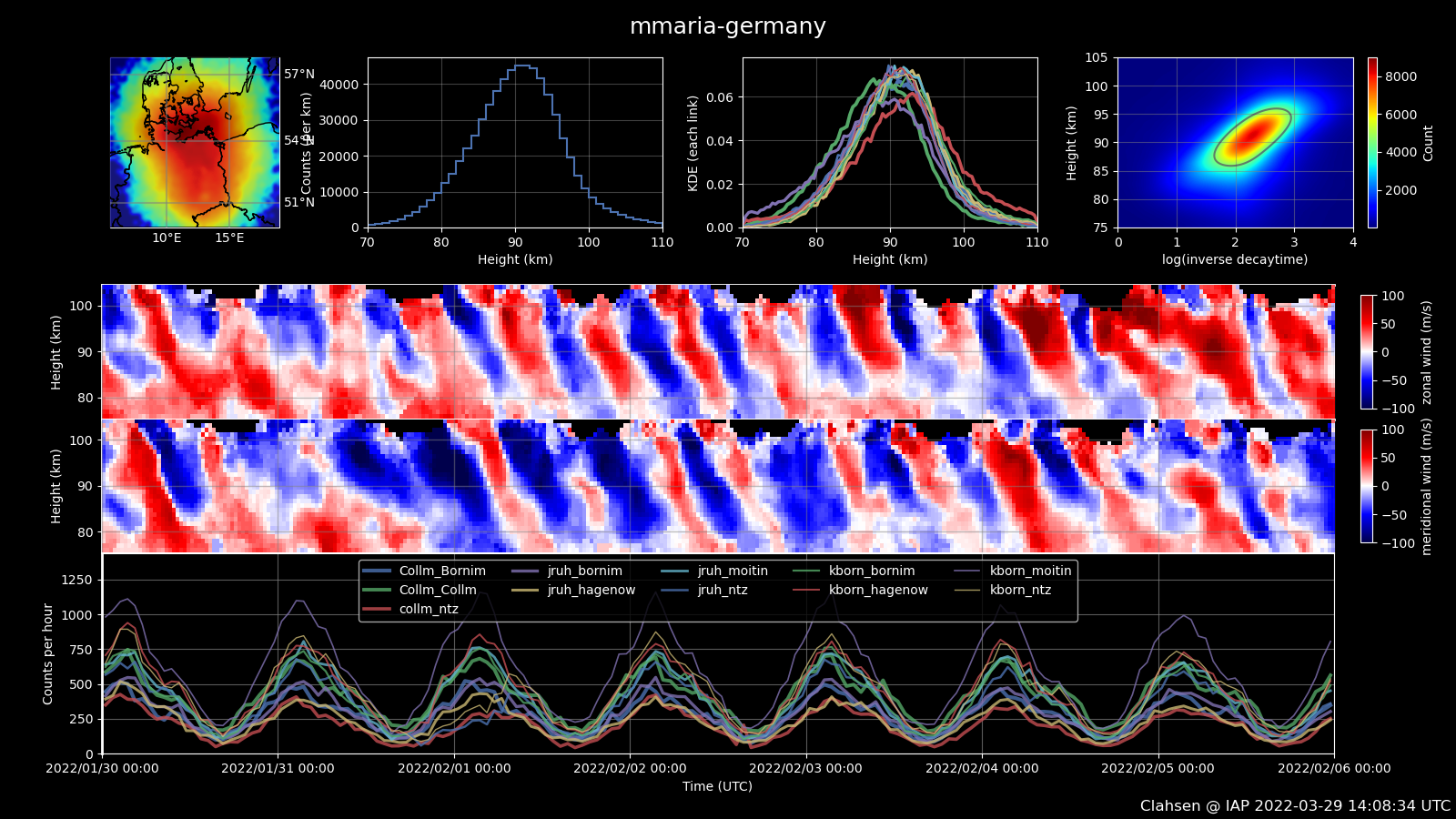Click the "Clahsen @ IAP" timestamp footer
The image size is (1456, 819).
(1295, 806)
